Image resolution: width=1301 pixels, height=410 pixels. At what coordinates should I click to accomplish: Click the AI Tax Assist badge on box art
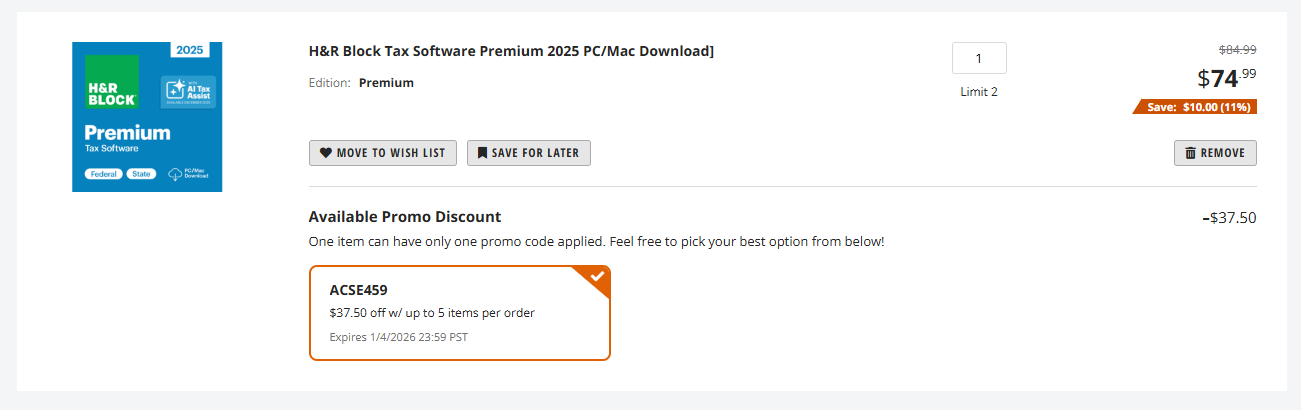click(x=188, y=92)
